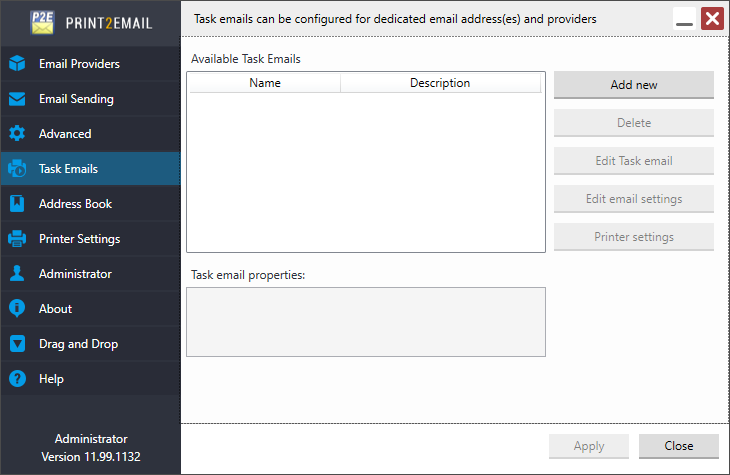Click the Help question mark icon
This screenshot has width=730, height=475.
(17, 379)
